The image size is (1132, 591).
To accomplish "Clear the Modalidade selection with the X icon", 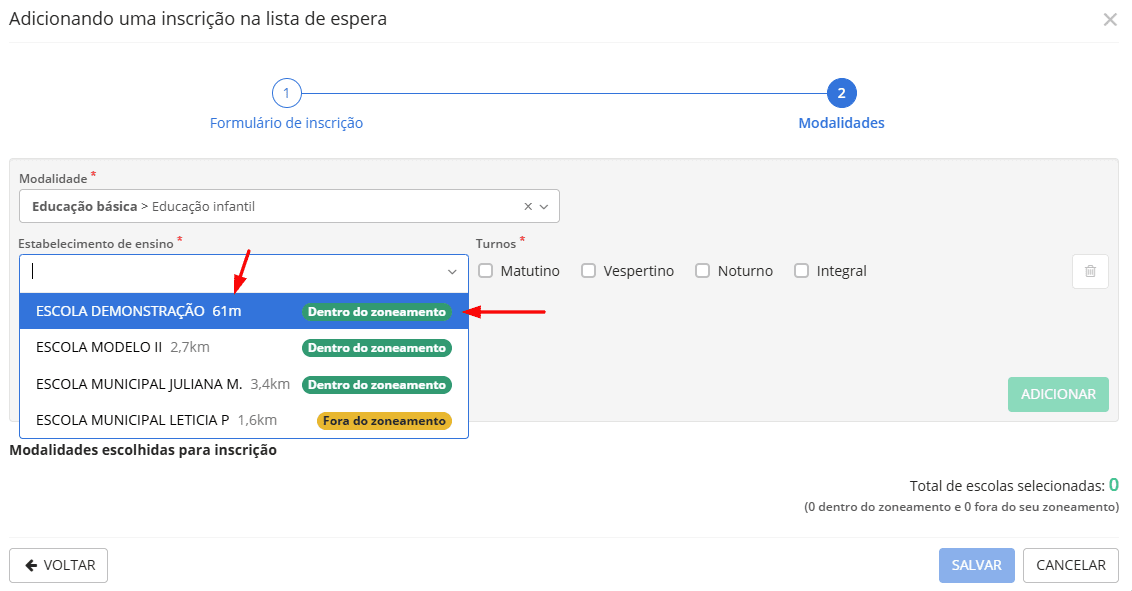I will click(x=527, y=205).
